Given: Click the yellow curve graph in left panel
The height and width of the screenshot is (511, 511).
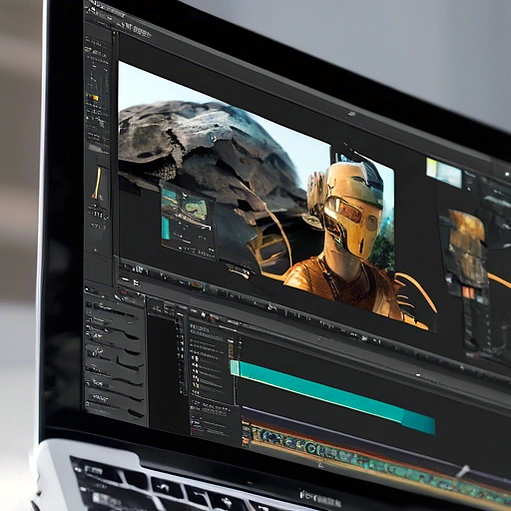Looking at the screenshot, I should pos(98,183).
